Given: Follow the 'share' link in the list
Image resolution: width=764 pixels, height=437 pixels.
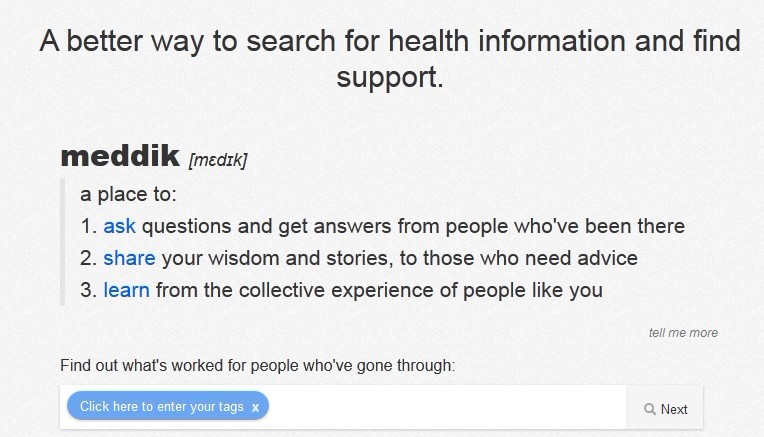Looking at the screenshot, I should (129, 258).
